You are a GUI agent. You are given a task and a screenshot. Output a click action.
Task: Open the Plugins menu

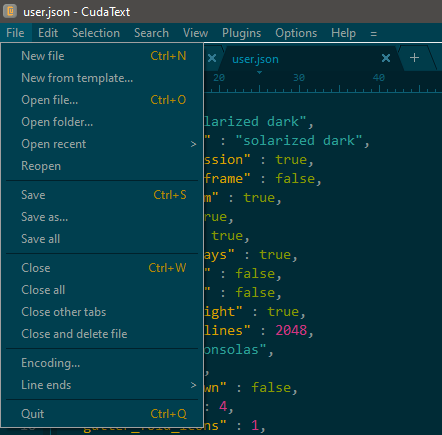pos(242,33)
